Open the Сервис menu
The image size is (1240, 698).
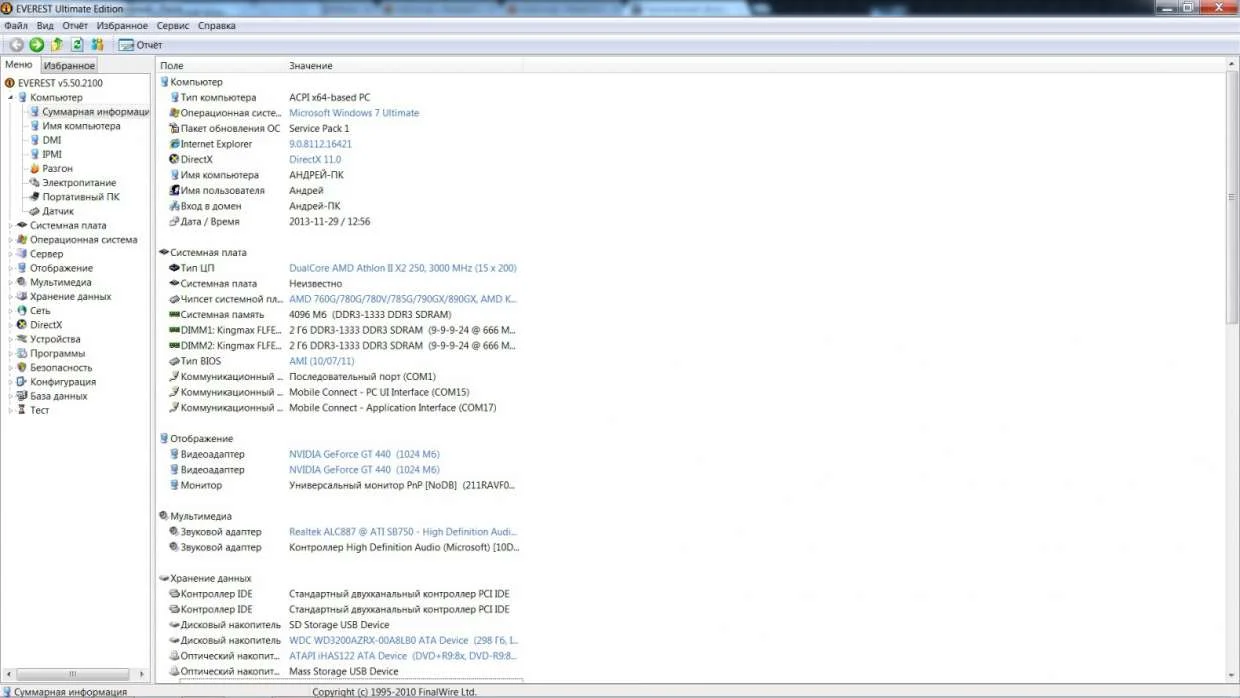tap(173, 26)
